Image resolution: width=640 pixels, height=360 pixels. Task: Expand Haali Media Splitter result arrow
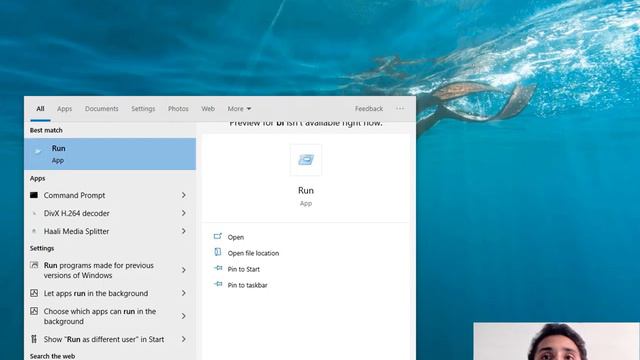pos(184,231)
